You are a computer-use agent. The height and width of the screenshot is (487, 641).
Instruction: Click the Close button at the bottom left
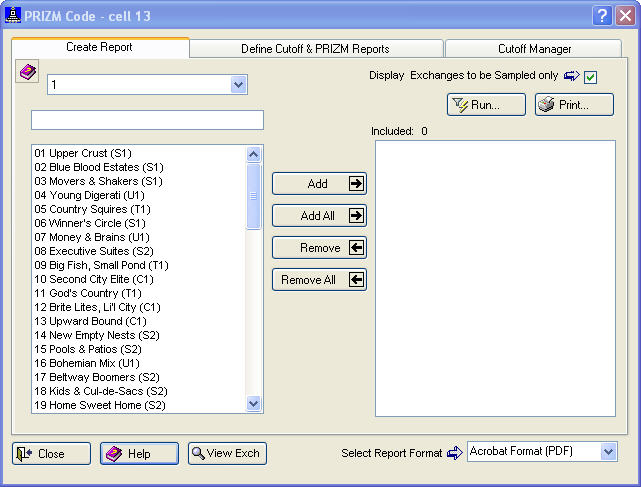(52, 453)
